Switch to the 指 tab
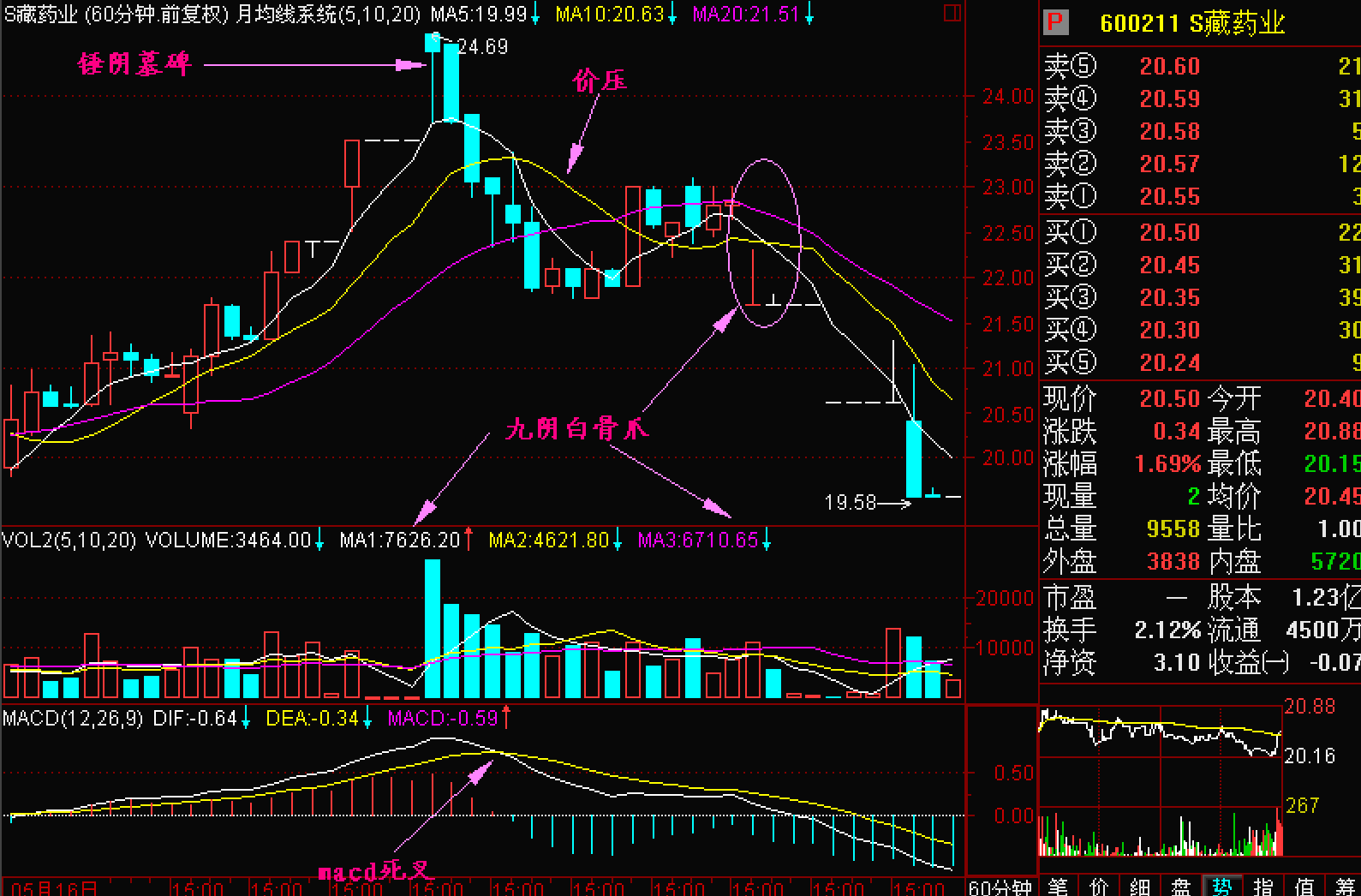The width and height of the screenshot is (1361, 896). click(1263, 887)
